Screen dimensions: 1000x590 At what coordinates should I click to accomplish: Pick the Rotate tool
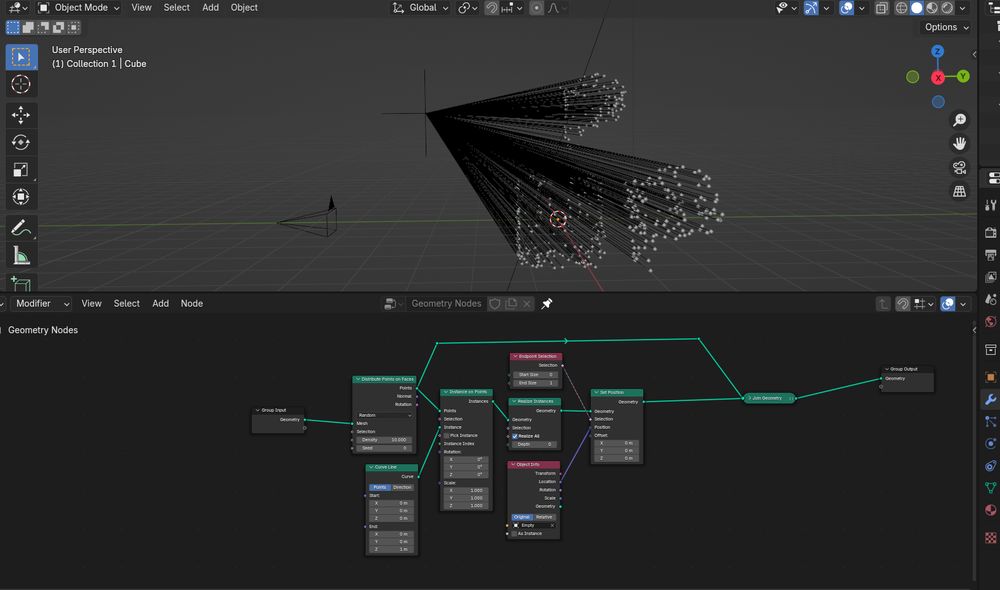[21, 142]
